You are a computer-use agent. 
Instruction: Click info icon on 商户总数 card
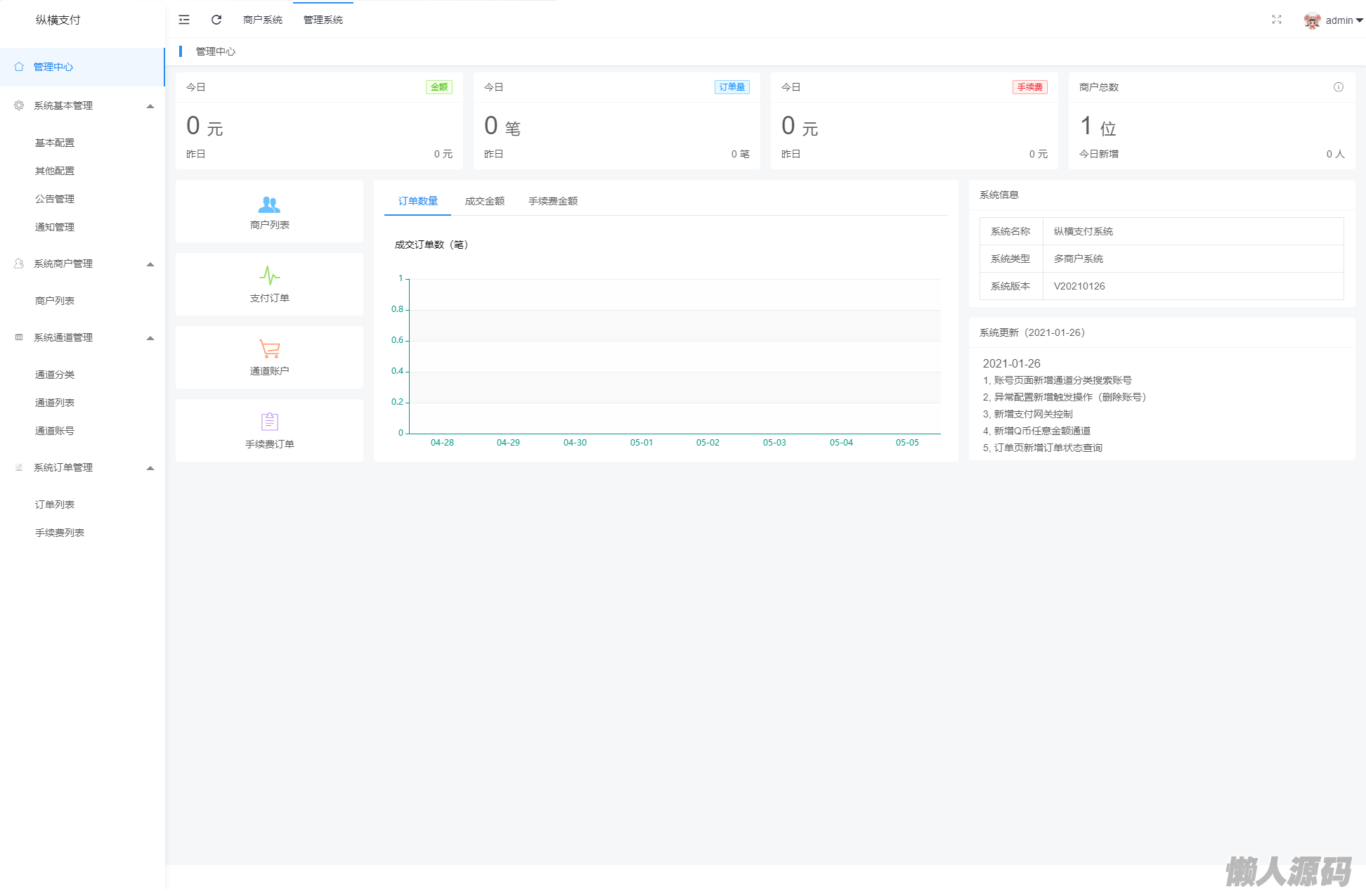(x=1339, y=87)
